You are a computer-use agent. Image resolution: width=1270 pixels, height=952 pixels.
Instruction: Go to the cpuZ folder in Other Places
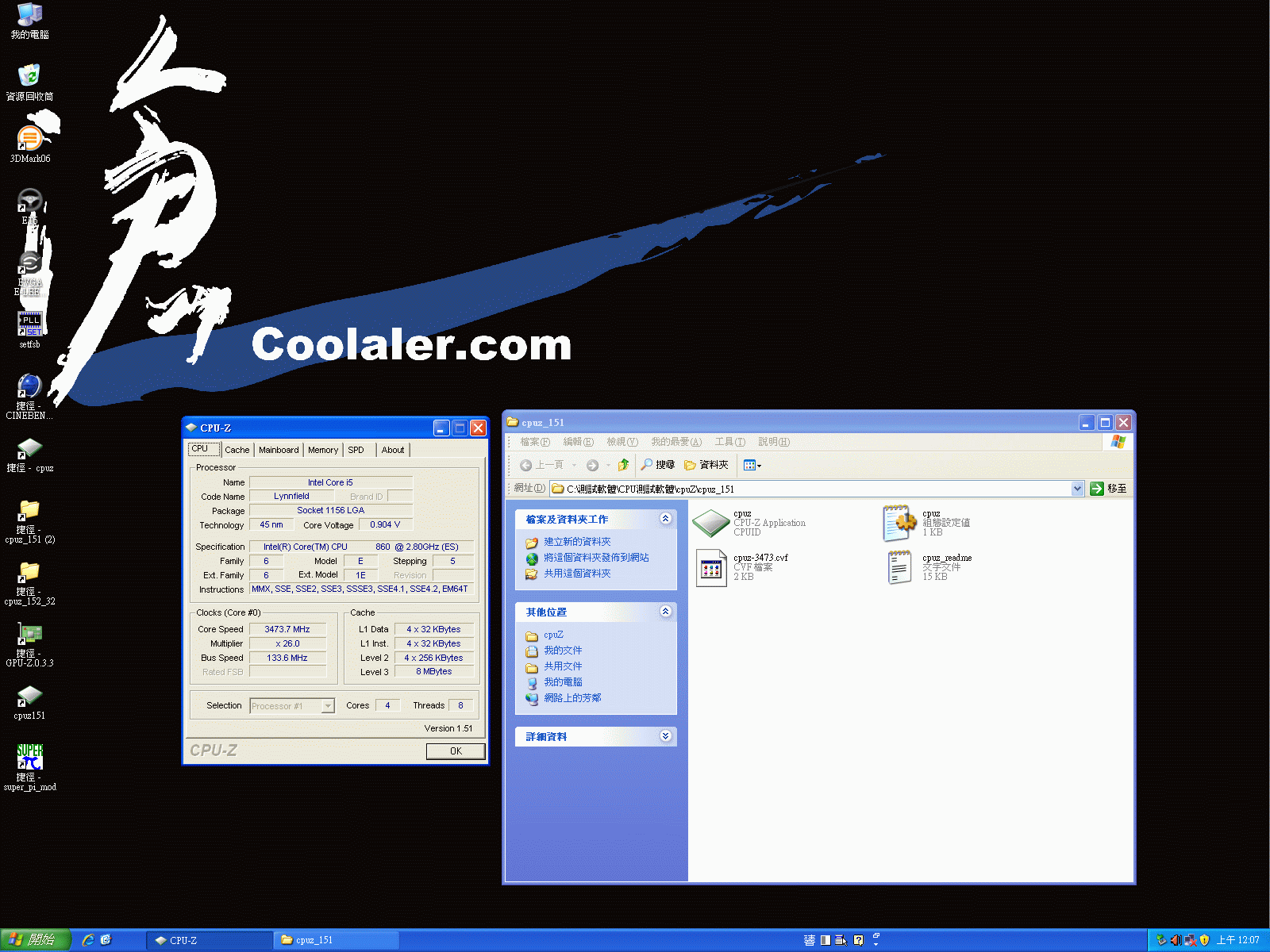(553, 635)
